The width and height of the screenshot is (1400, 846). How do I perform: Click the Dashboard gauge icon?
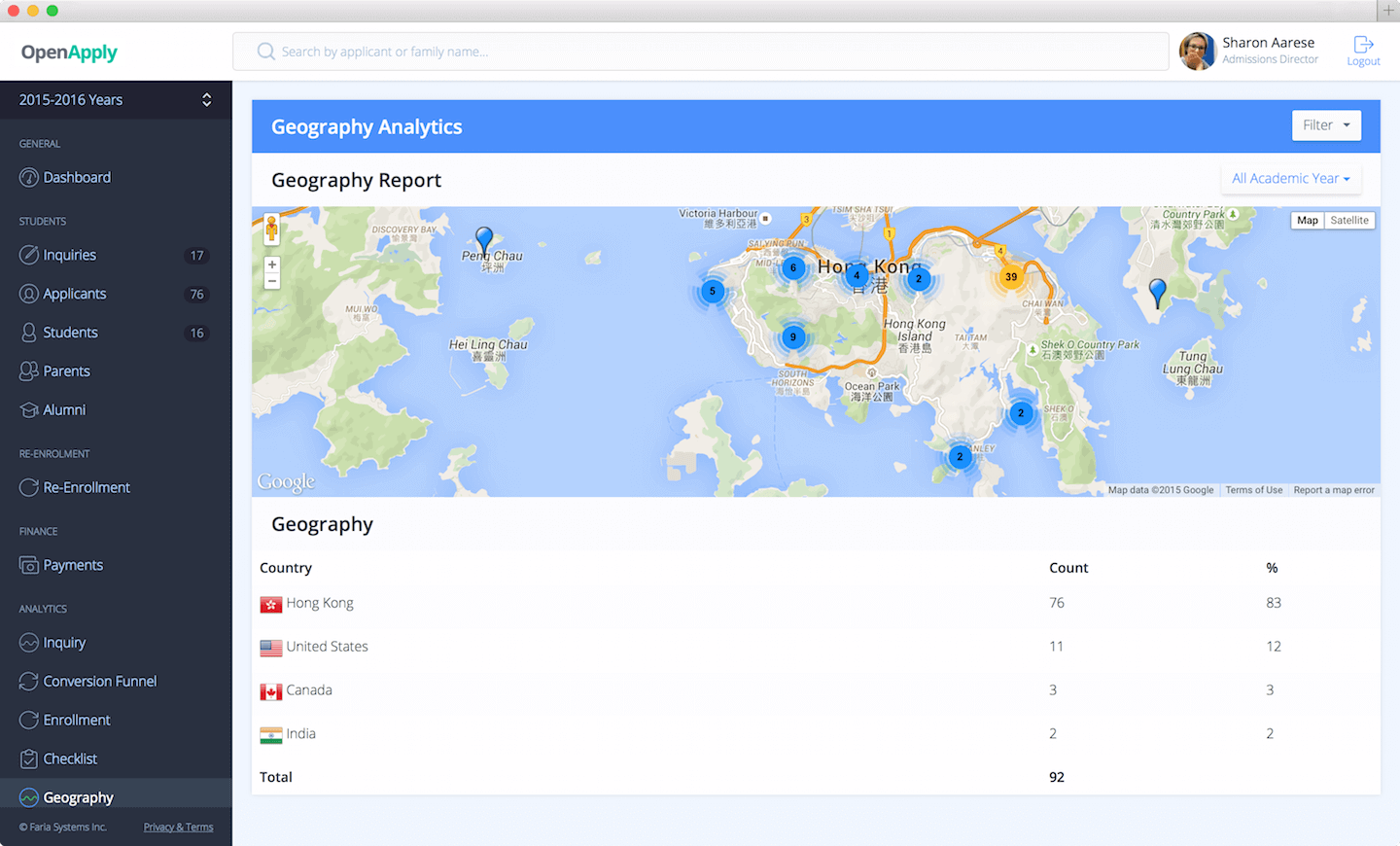(x=29, y=178)
